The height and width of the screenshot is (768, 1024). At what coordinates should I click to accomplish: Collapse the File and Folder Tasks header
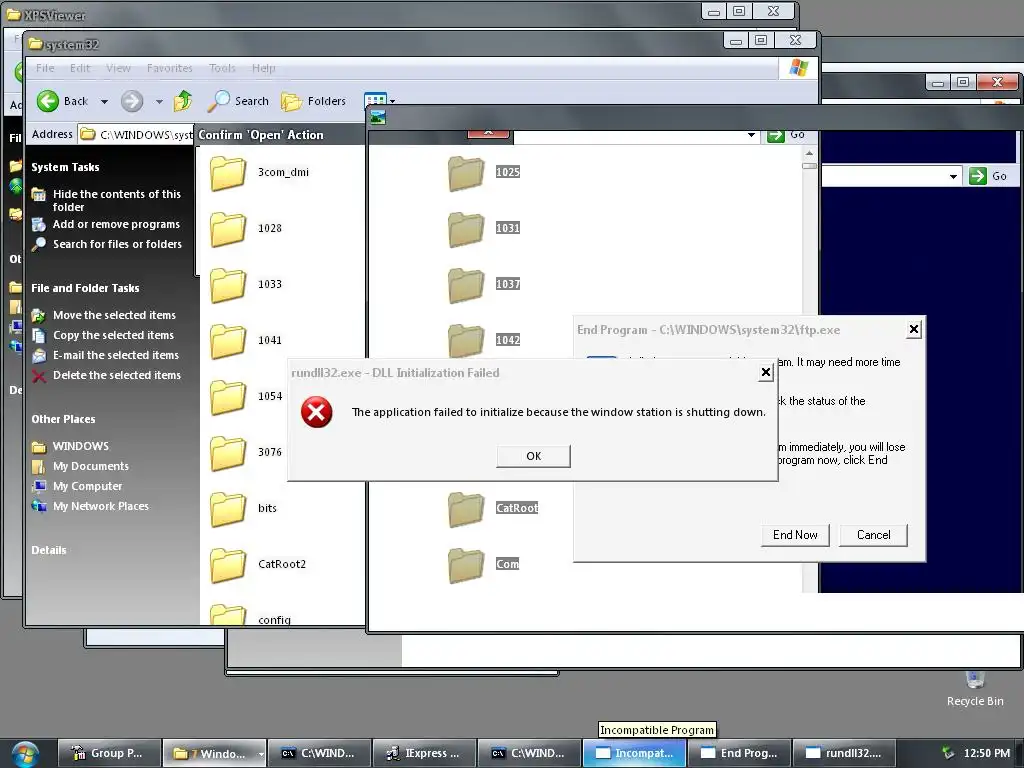pyautogui.click(x=85, y=288)
